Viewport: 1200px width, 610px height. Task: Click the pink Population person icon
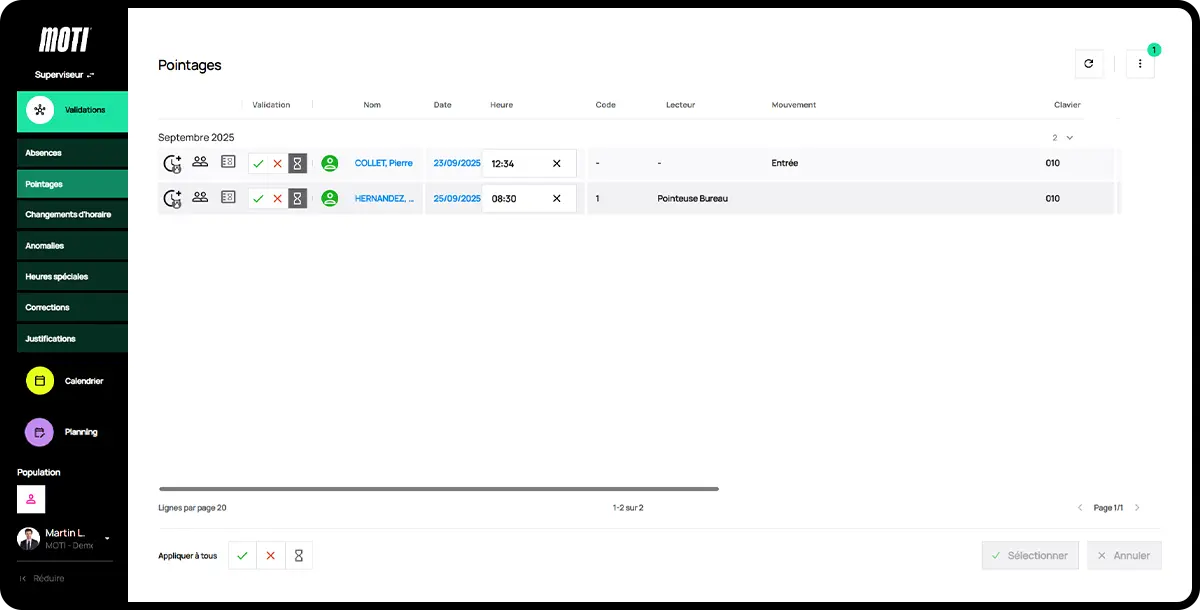[x=31, y=499]
